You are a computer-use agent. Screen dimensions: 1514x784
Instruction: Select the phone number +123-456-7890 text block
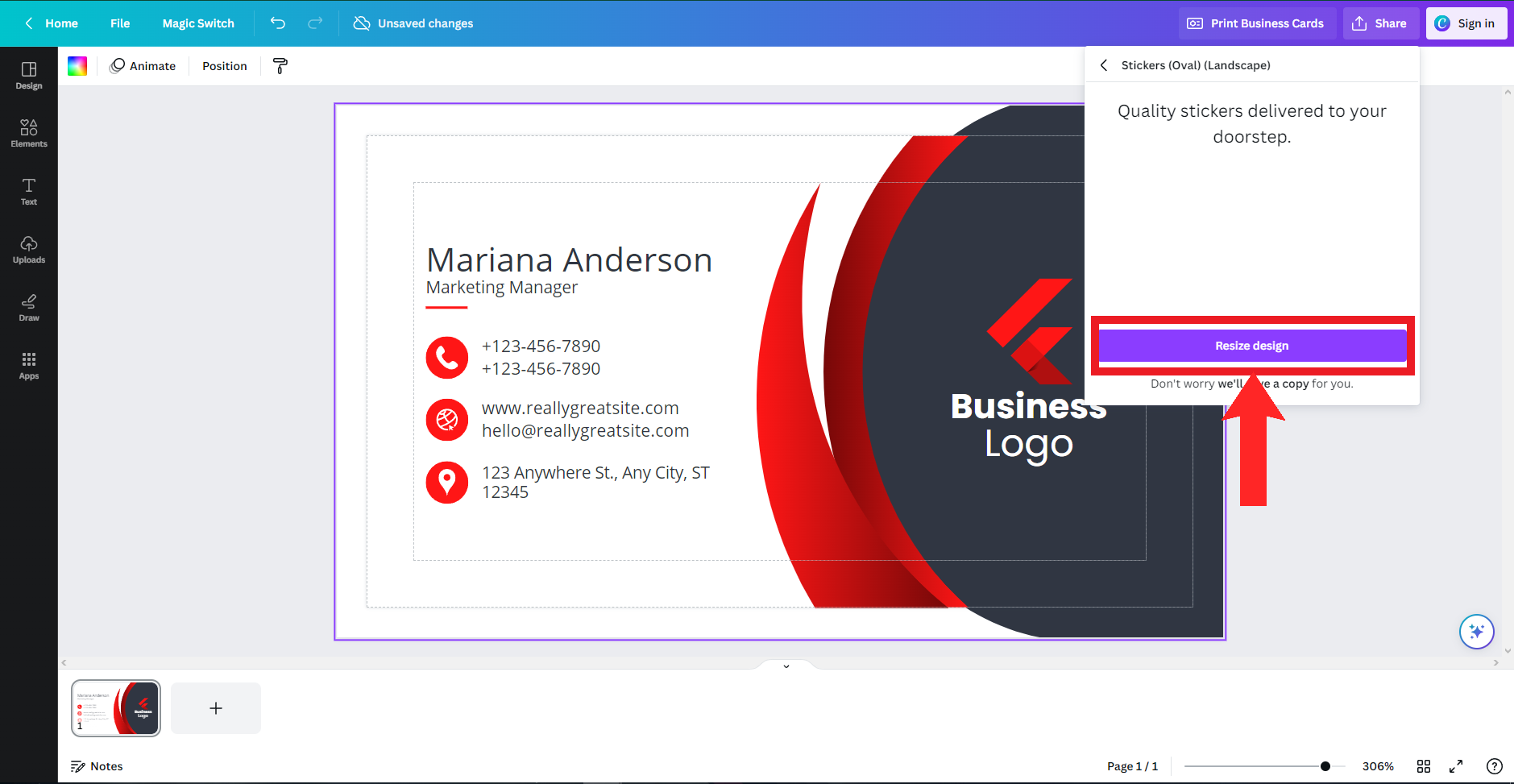tap(541, 358)
